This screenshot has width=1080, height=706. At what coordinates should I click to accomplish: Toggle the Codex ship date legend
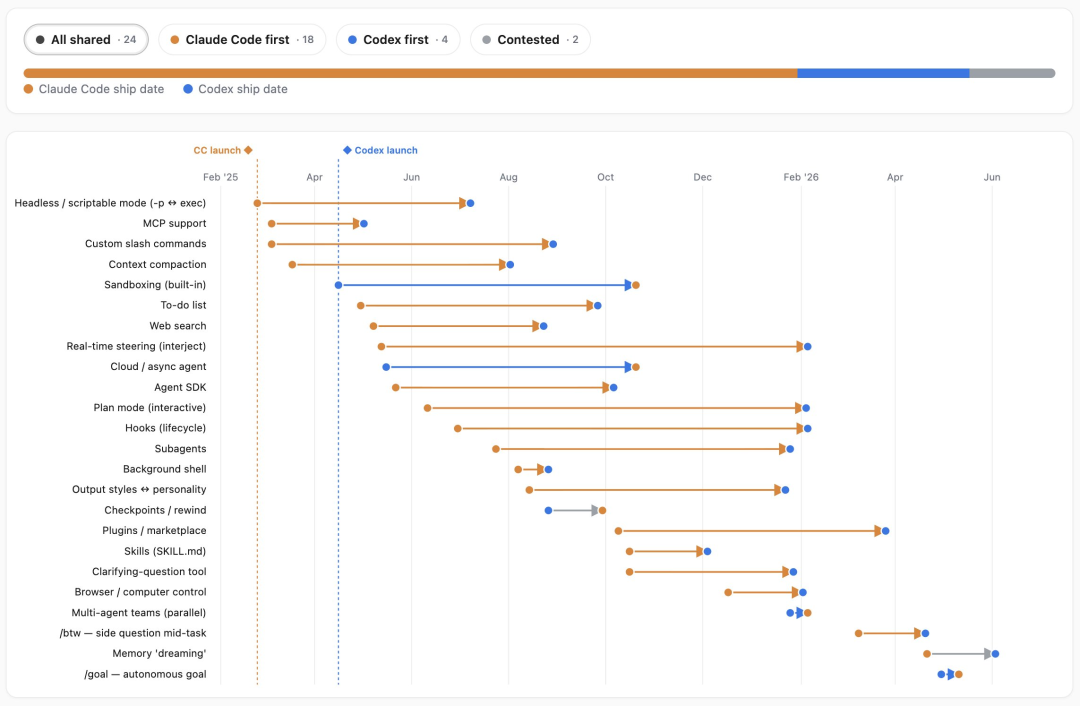tap(236, 89)
